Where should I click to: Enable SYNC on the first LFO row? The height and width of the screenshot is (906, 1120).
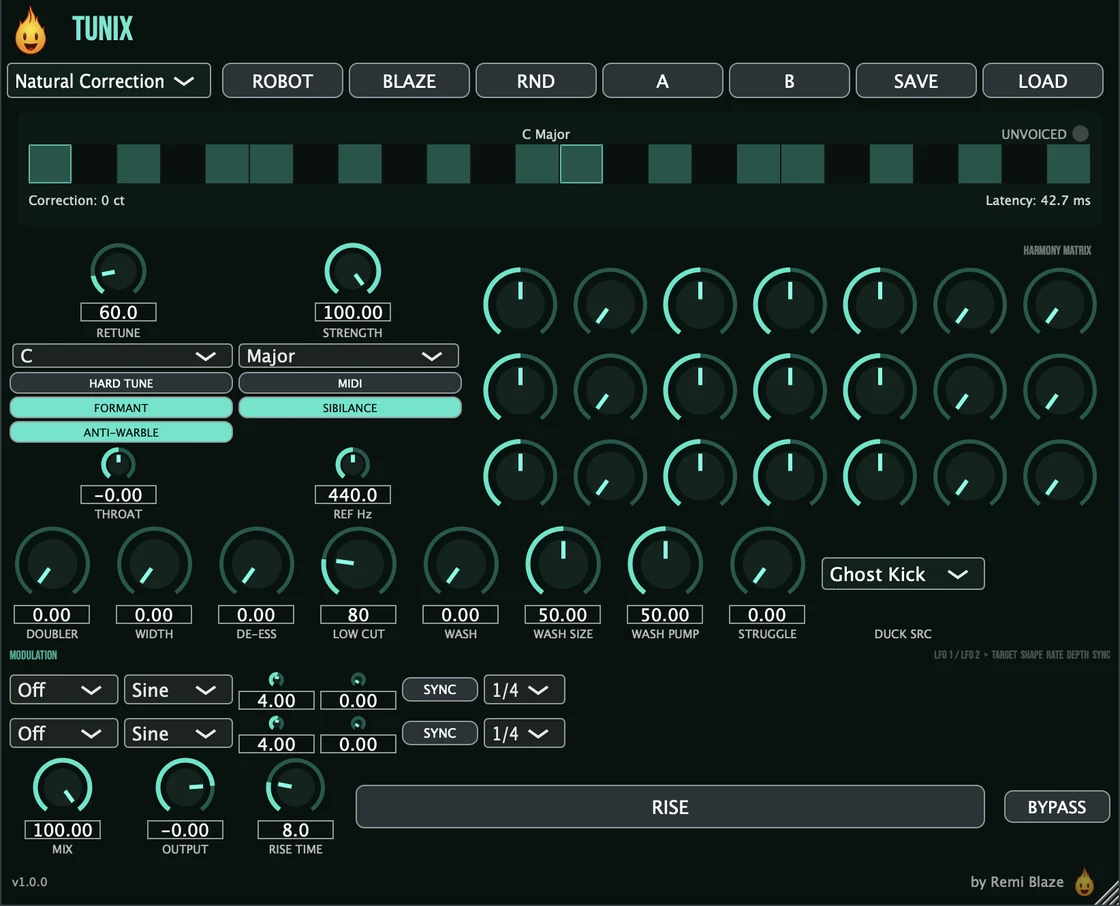tap(439, 690)
